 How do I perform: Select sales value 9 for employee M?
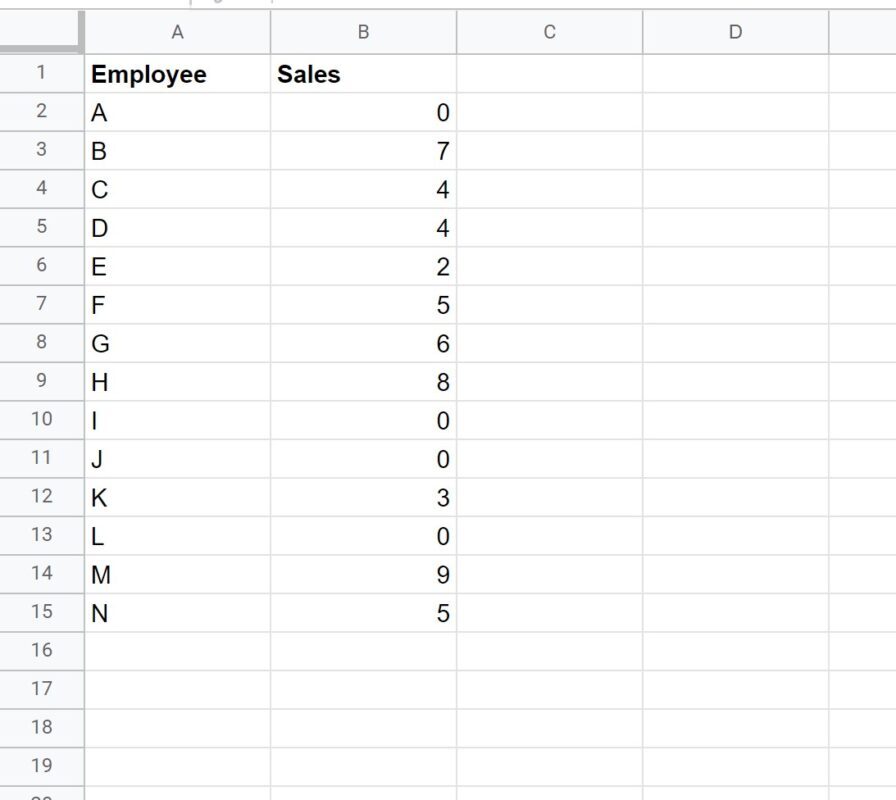click(x=363, y=574)
